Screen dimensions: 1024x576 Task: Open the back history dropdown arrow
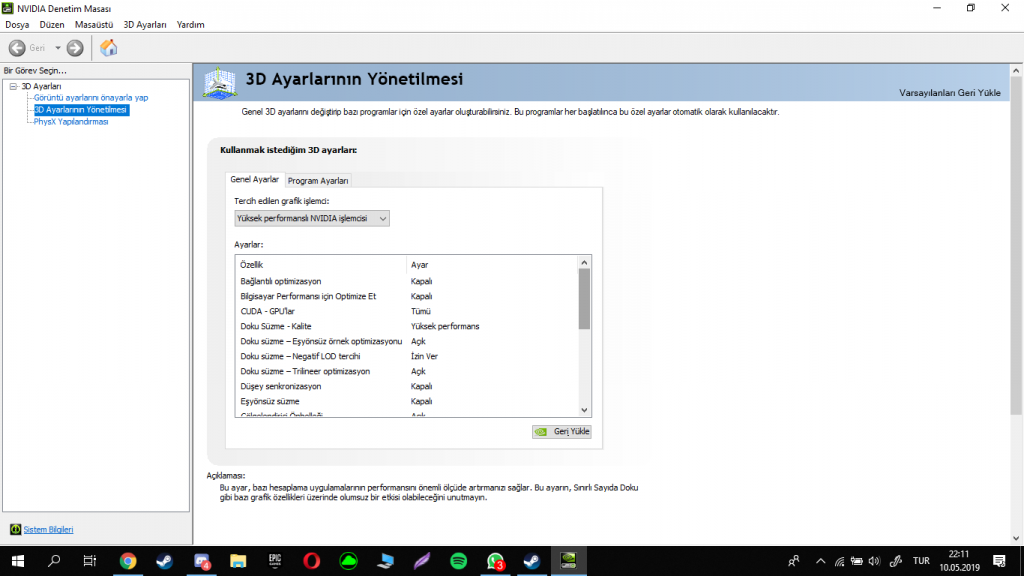coord(57,48)
